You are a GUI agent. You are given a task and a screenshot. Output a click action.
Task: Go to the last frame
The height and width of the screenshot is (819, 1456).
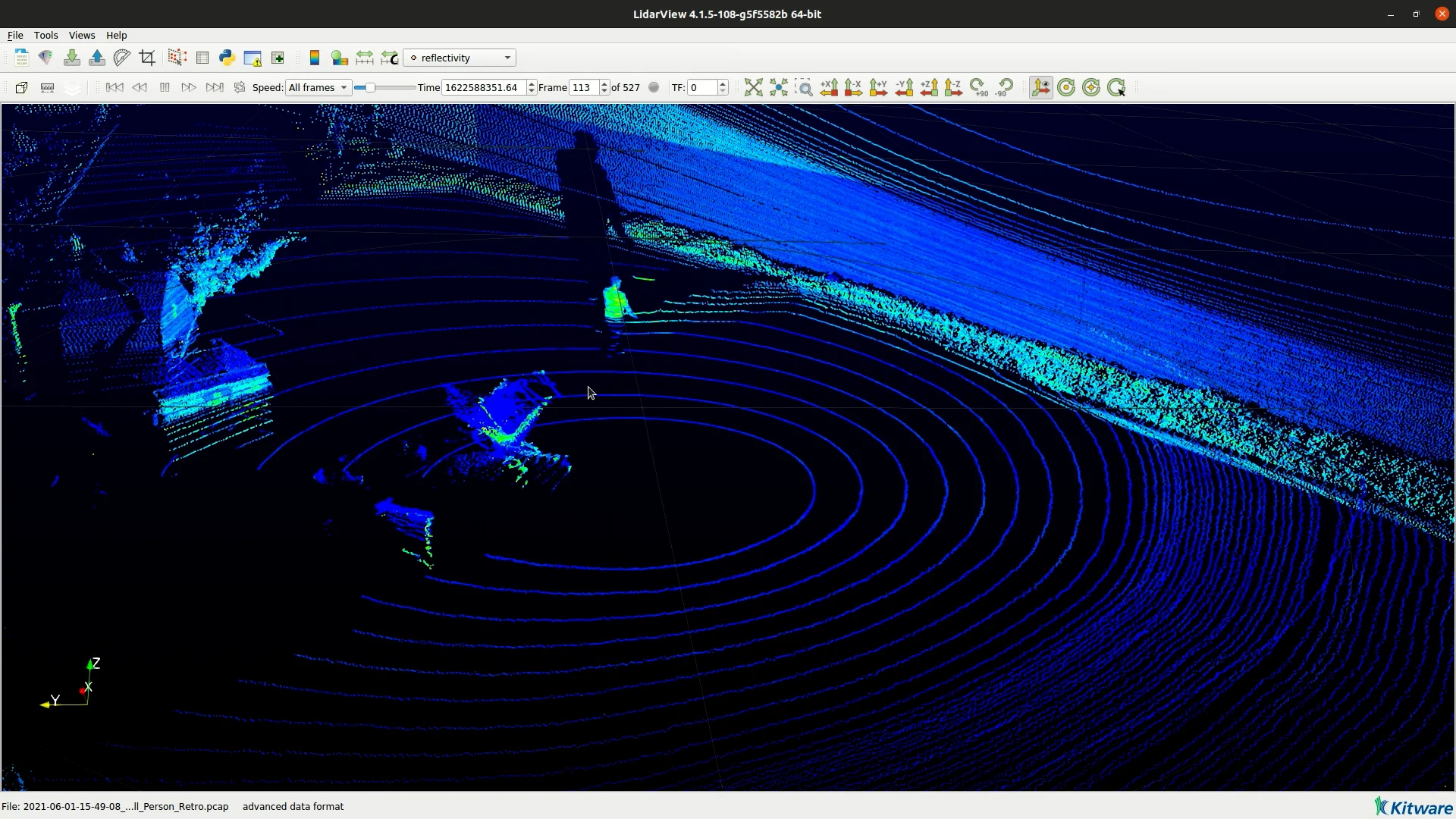(215, 88)
